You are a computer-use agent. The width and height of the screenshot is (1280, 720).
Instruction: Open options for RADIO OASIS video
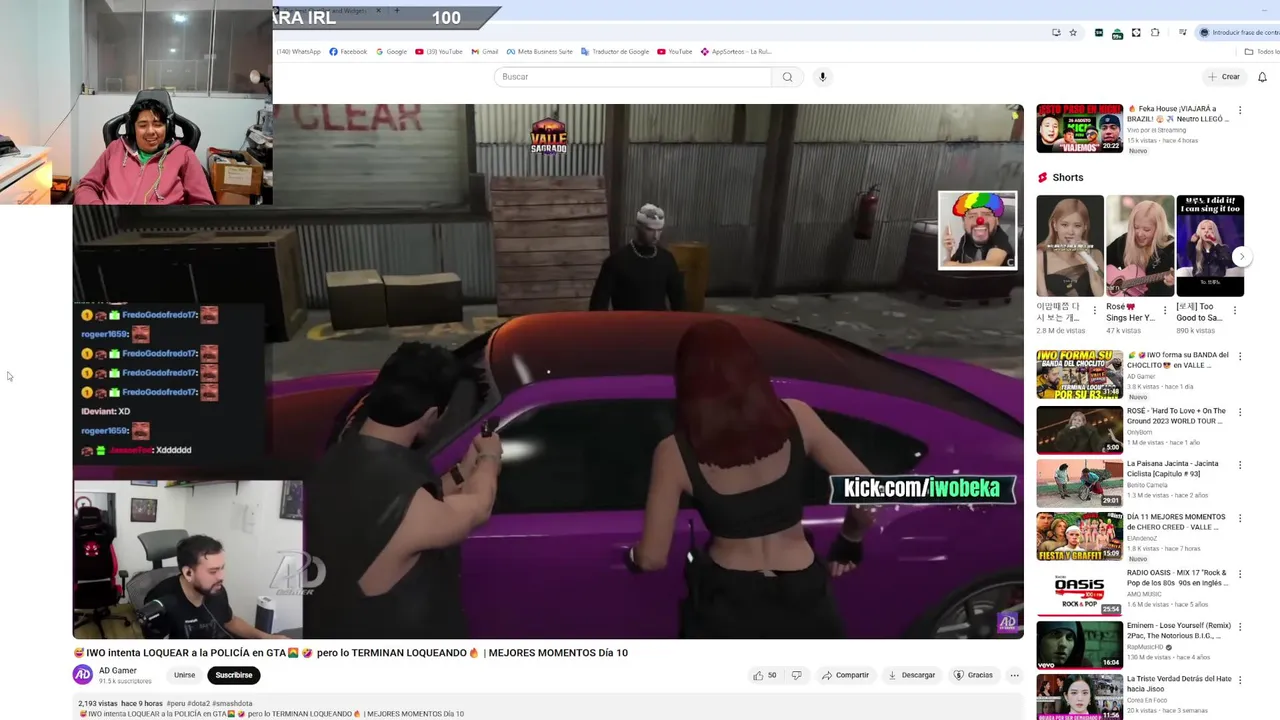pyautogui.click(x=1240, y=573)
